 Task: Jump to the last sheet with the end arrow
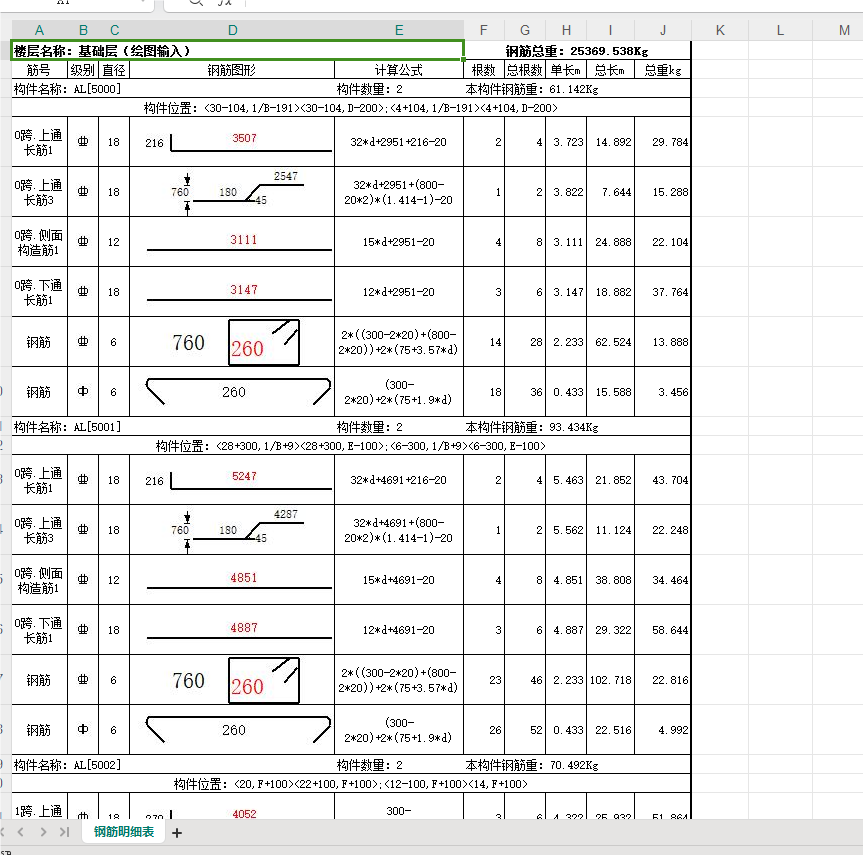[64, 832]
